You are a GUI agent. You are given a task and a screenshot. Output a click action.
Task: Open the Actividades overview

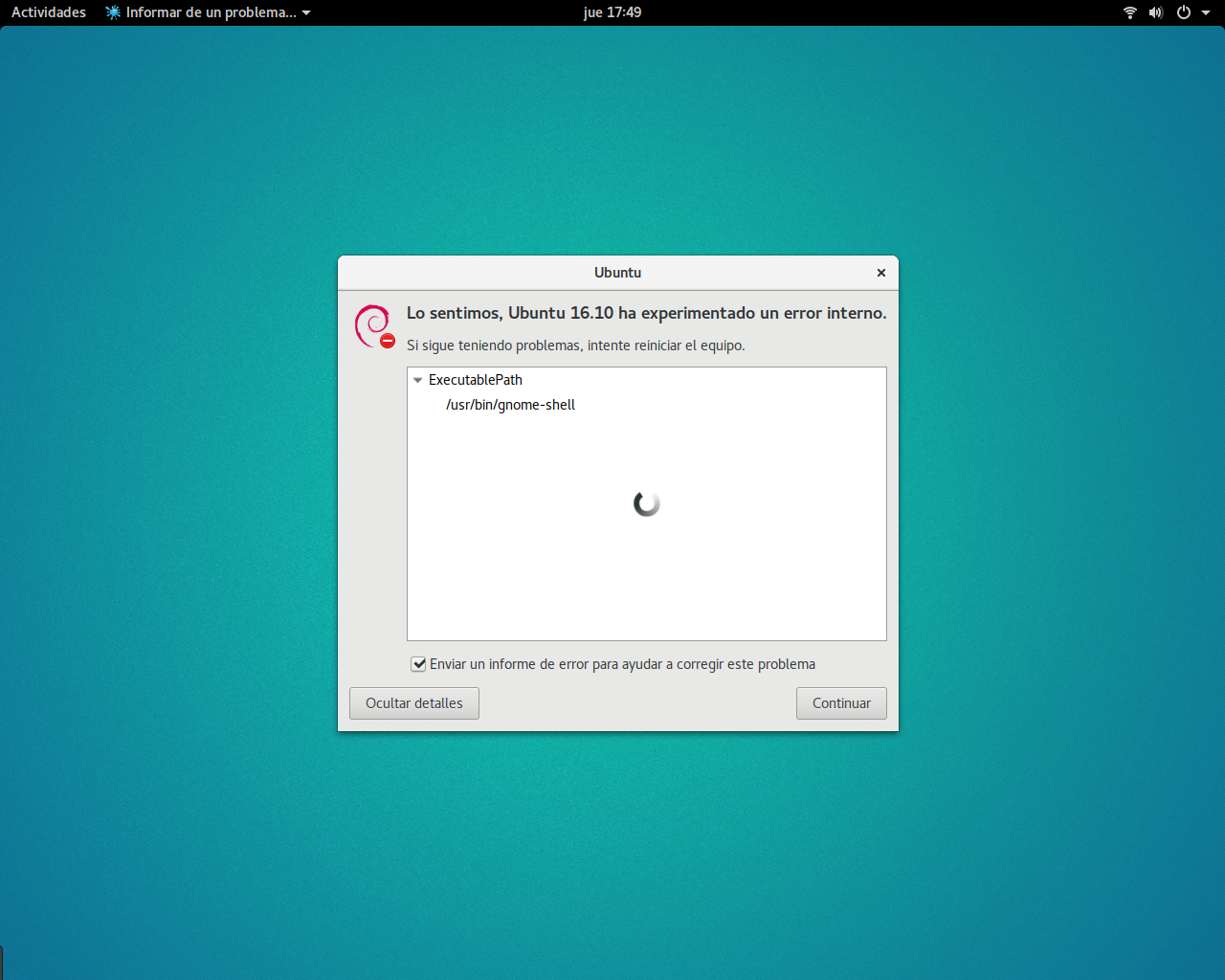[49, 12]
